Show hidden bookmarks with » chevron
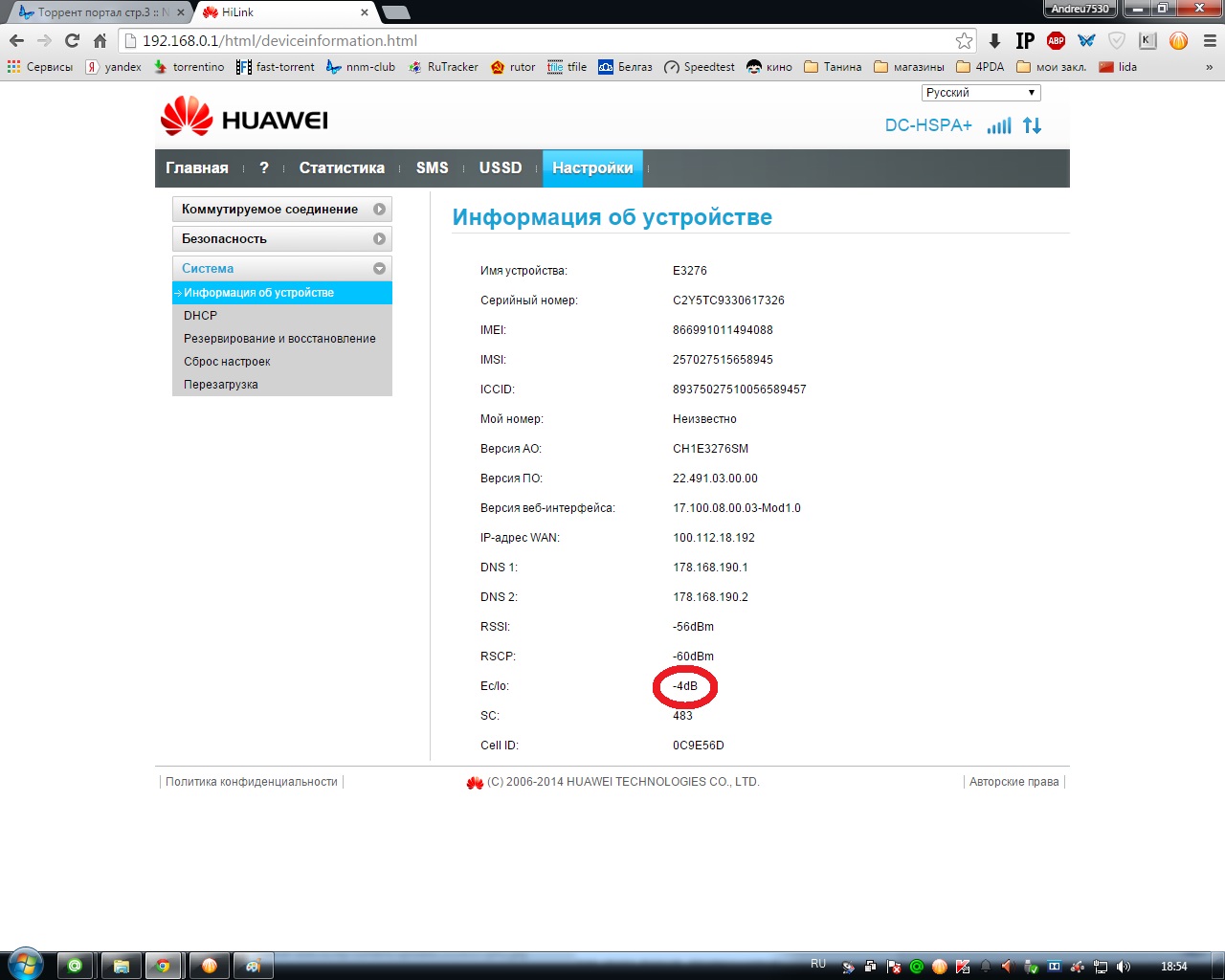The width and height of the screenshot is (1225, 980). coord(1209,67)
